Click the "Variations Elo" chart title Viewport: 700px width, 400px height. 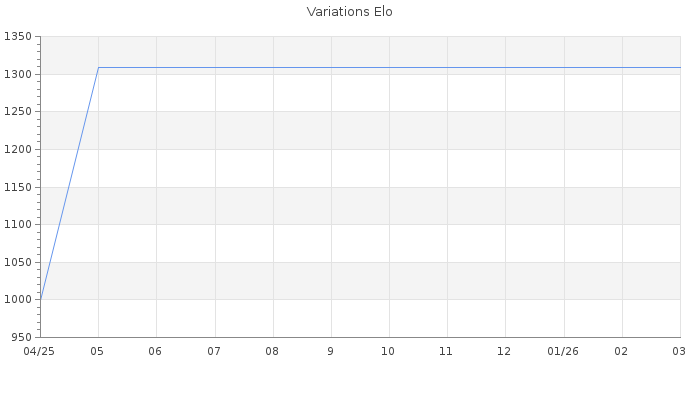pos(349,12)
